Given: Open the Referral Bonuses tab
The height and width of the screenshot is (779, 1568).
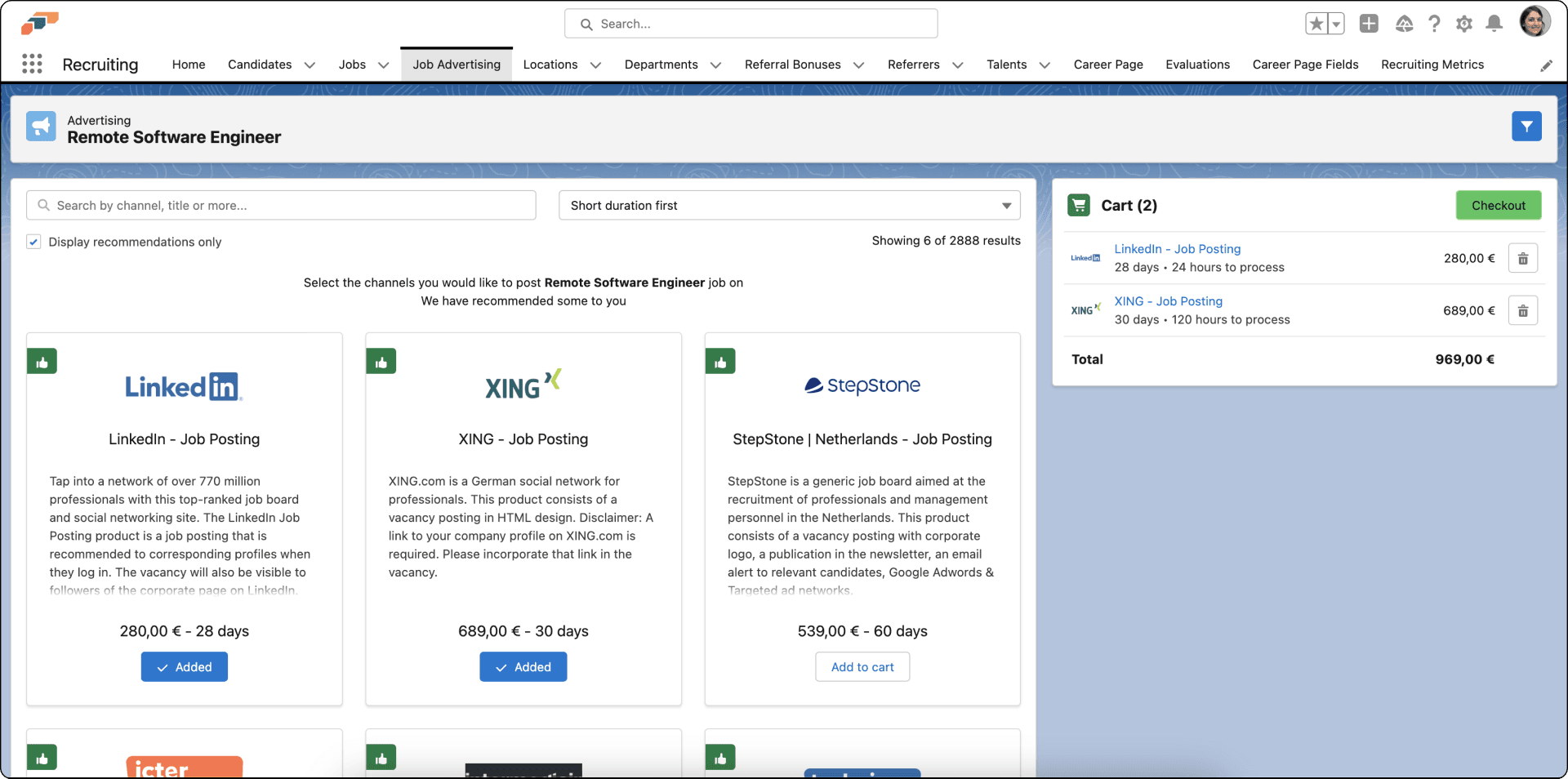Looking at the screenshot, I should pyautogui.click(x=792, y=65).
